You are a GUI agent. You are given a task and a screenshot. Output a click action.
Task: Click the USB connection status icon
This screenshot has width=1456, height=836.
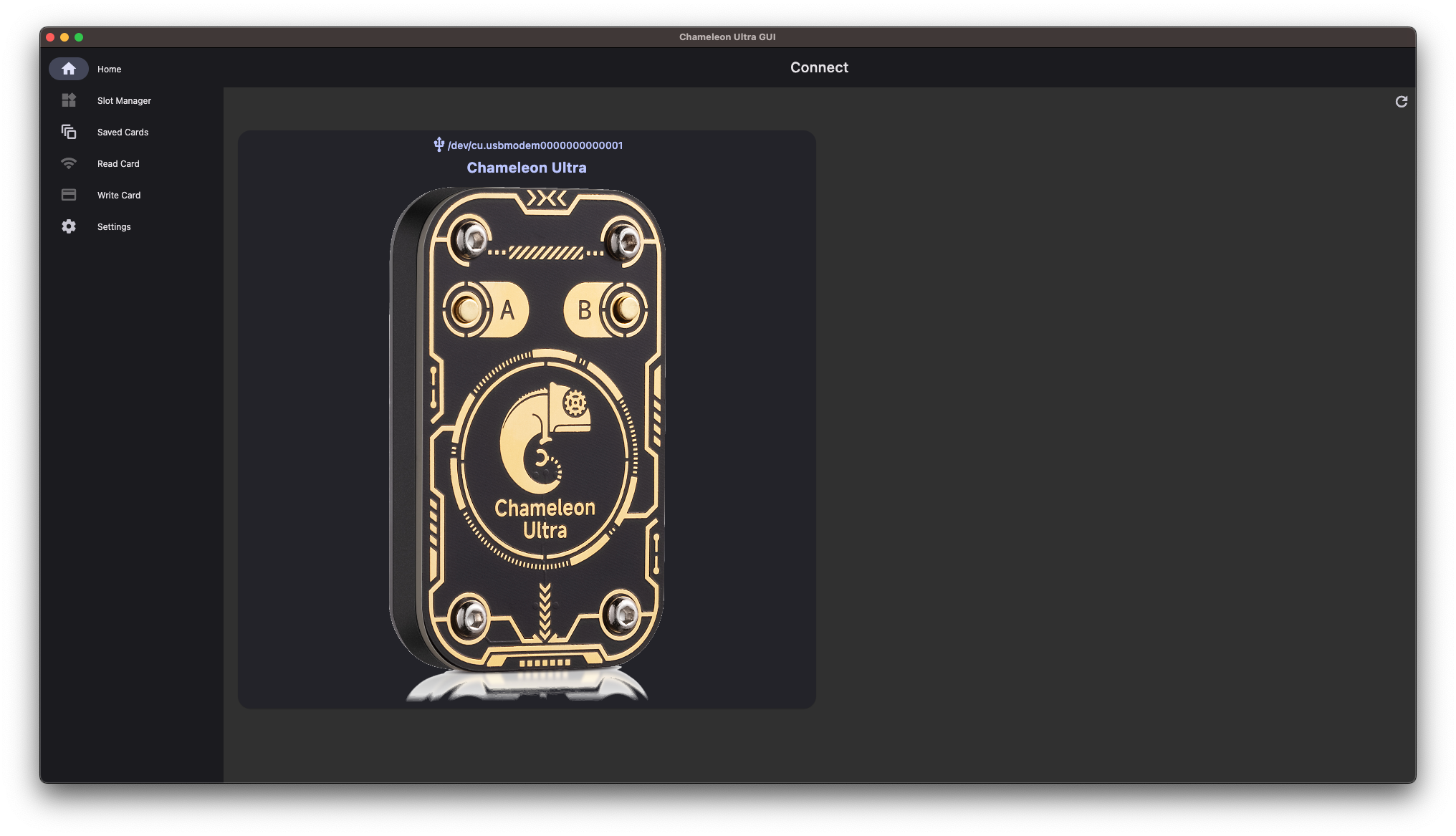pos(437,145)
